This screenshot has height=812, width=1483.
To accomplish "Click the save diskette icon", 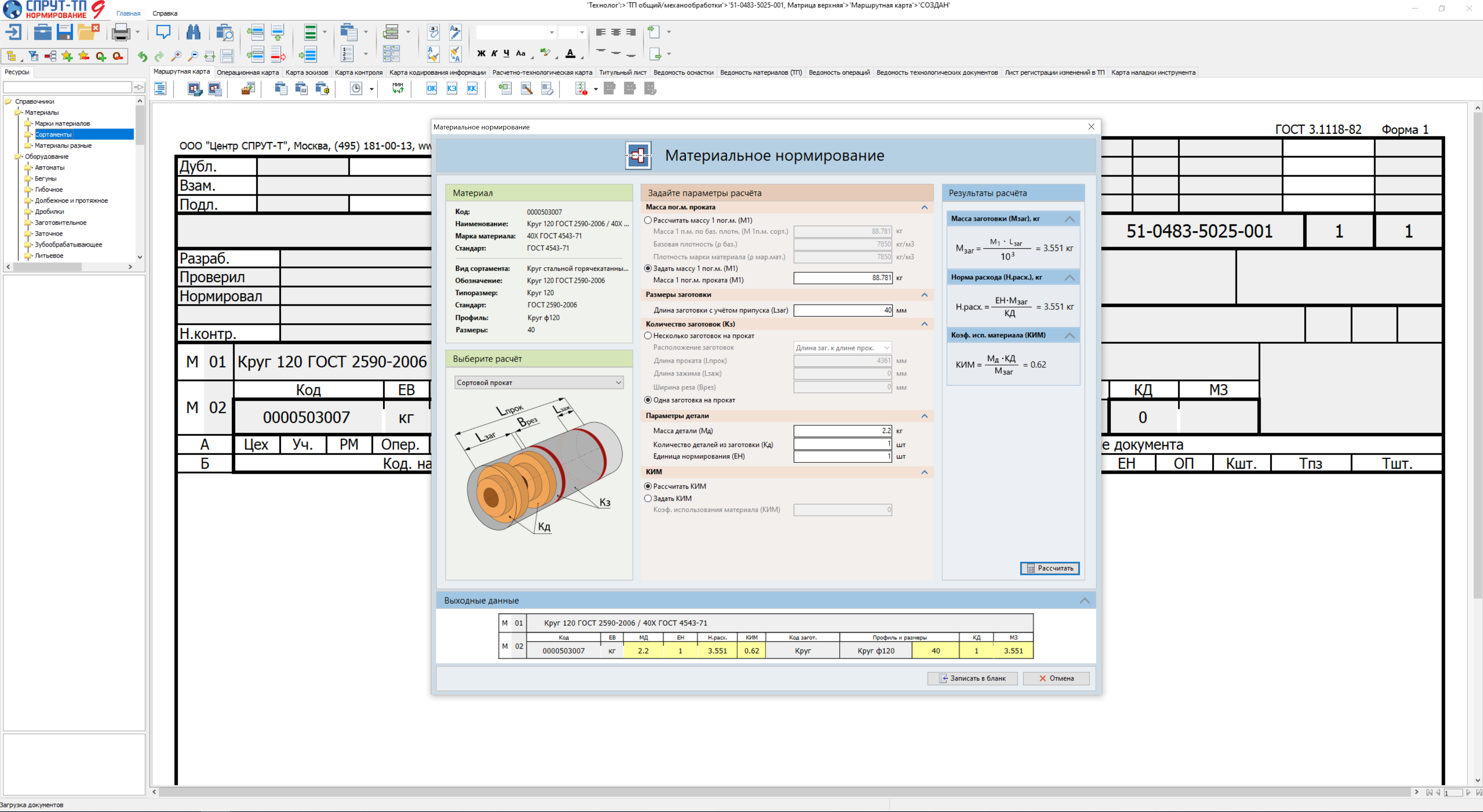I will 65,32.
